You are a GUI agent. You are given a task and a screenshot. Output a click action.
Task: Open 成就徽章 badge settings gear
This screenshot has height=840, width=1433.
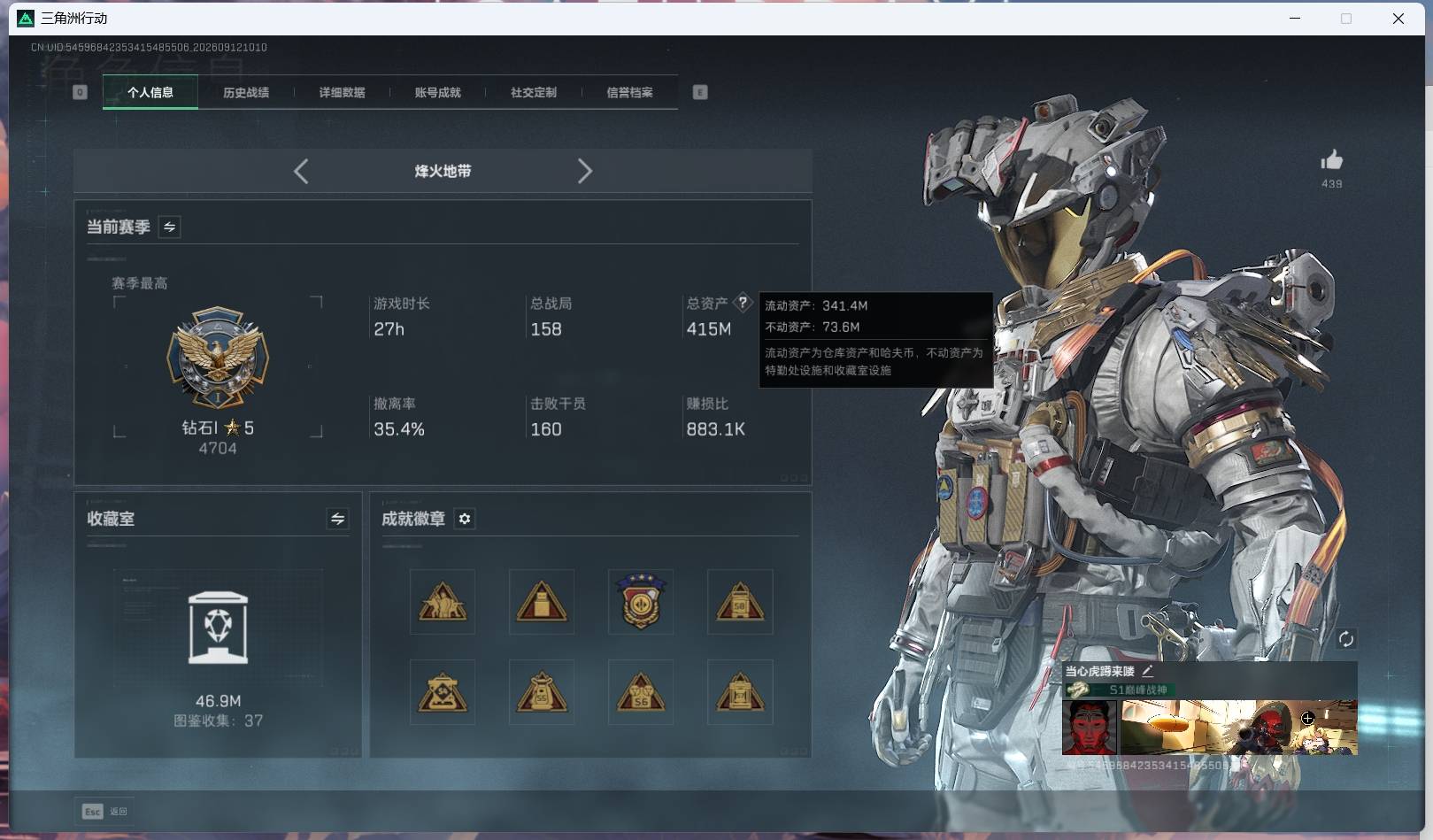click(465, 519)
